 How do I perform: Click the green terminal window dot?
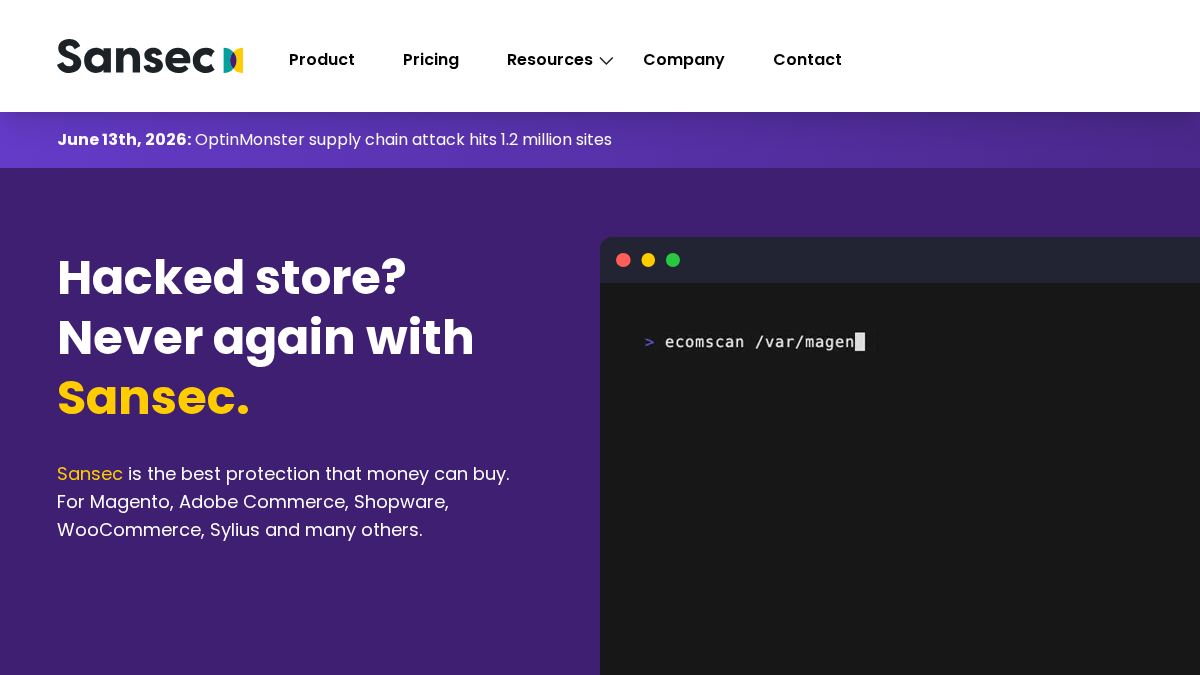point(673,260)
